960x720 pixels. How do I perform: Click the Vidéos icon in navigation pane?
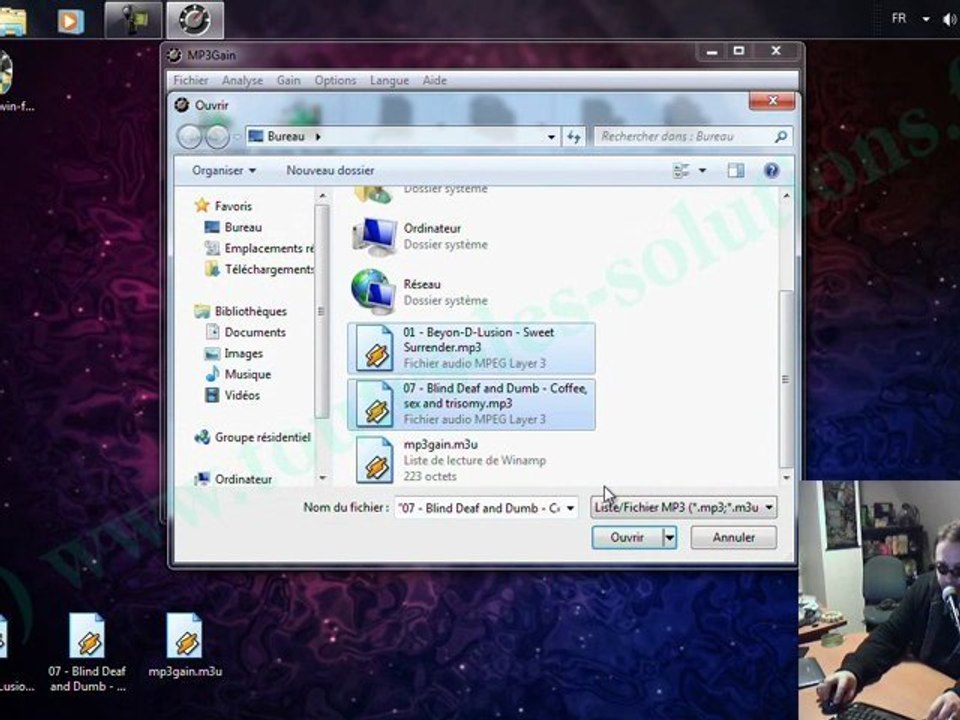click(x=212, y=396)
